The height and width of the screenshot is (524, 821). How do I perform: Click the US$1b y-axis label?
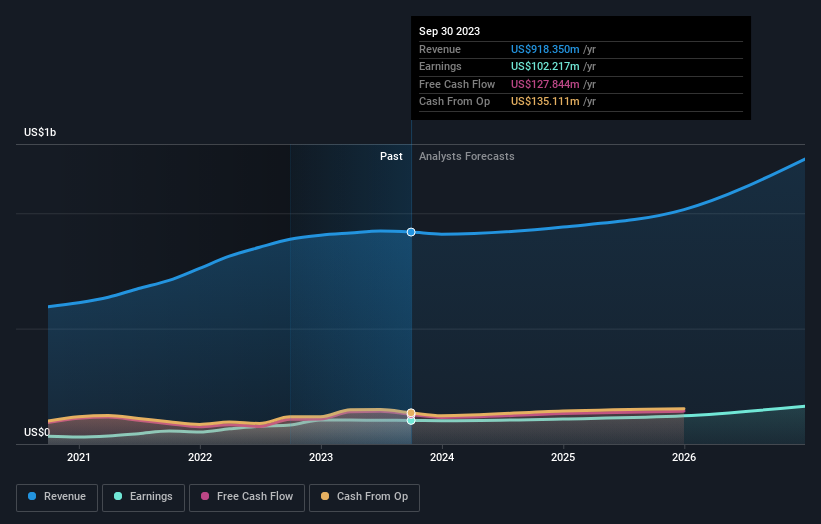[40, 132]
